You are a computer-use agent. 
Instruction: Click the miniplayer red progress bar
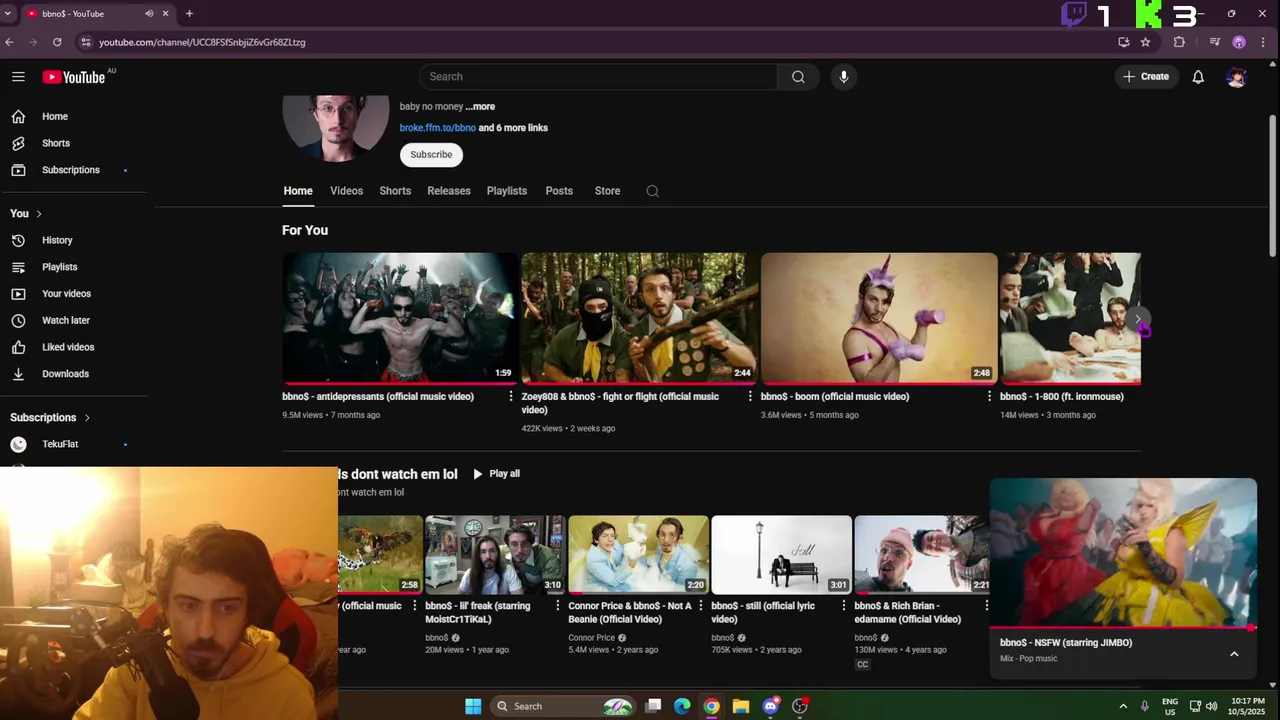click(x=1123, y=628)
